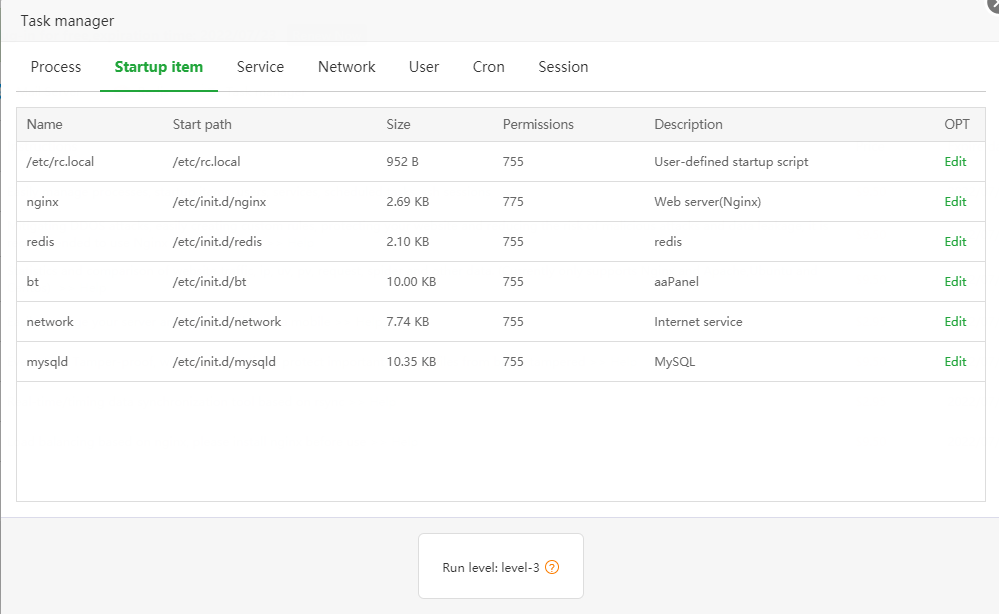Click the Permissions column header
The width and height of the screenshot is (999, 614).
(538, 125)
